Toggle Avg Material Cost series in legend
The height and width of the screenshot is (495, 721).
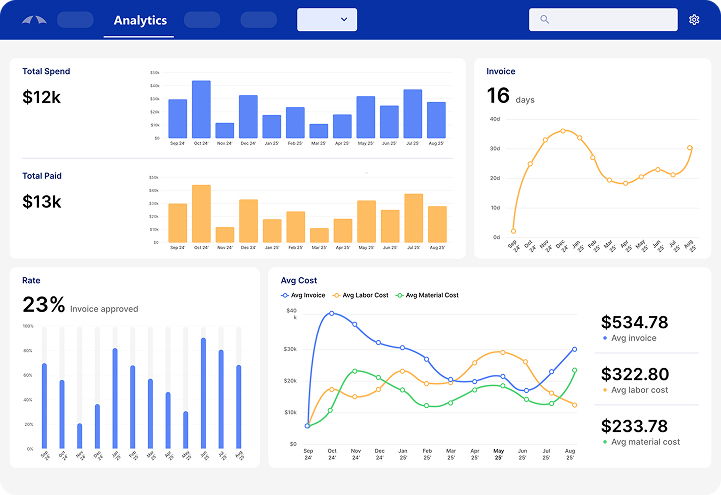tap(430, 295)
